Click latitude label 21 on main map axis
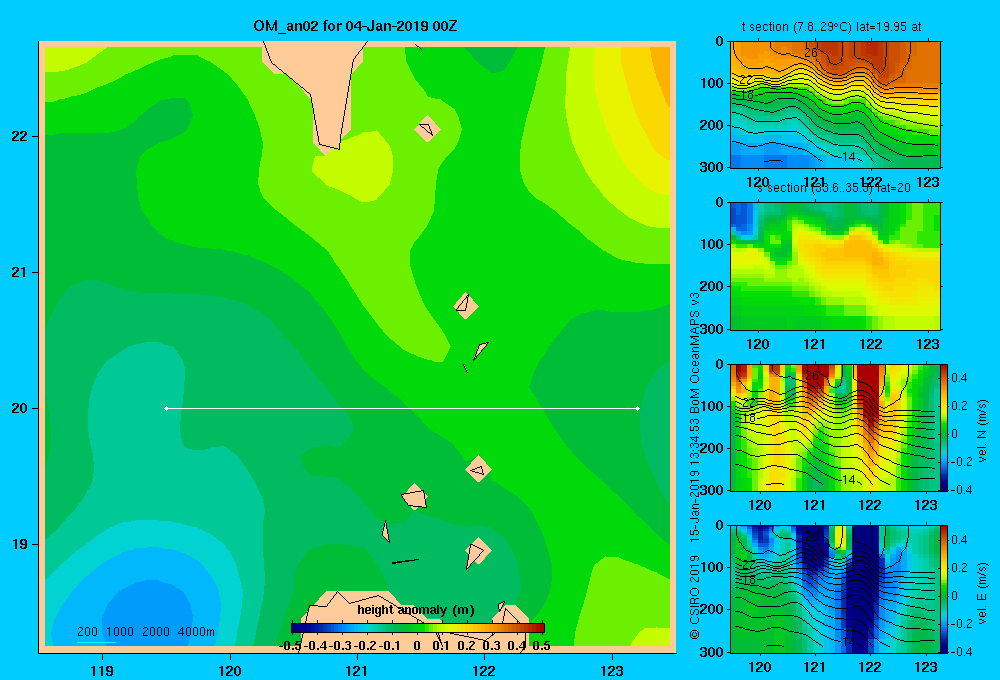The image size is (1000, 680). 20,272
